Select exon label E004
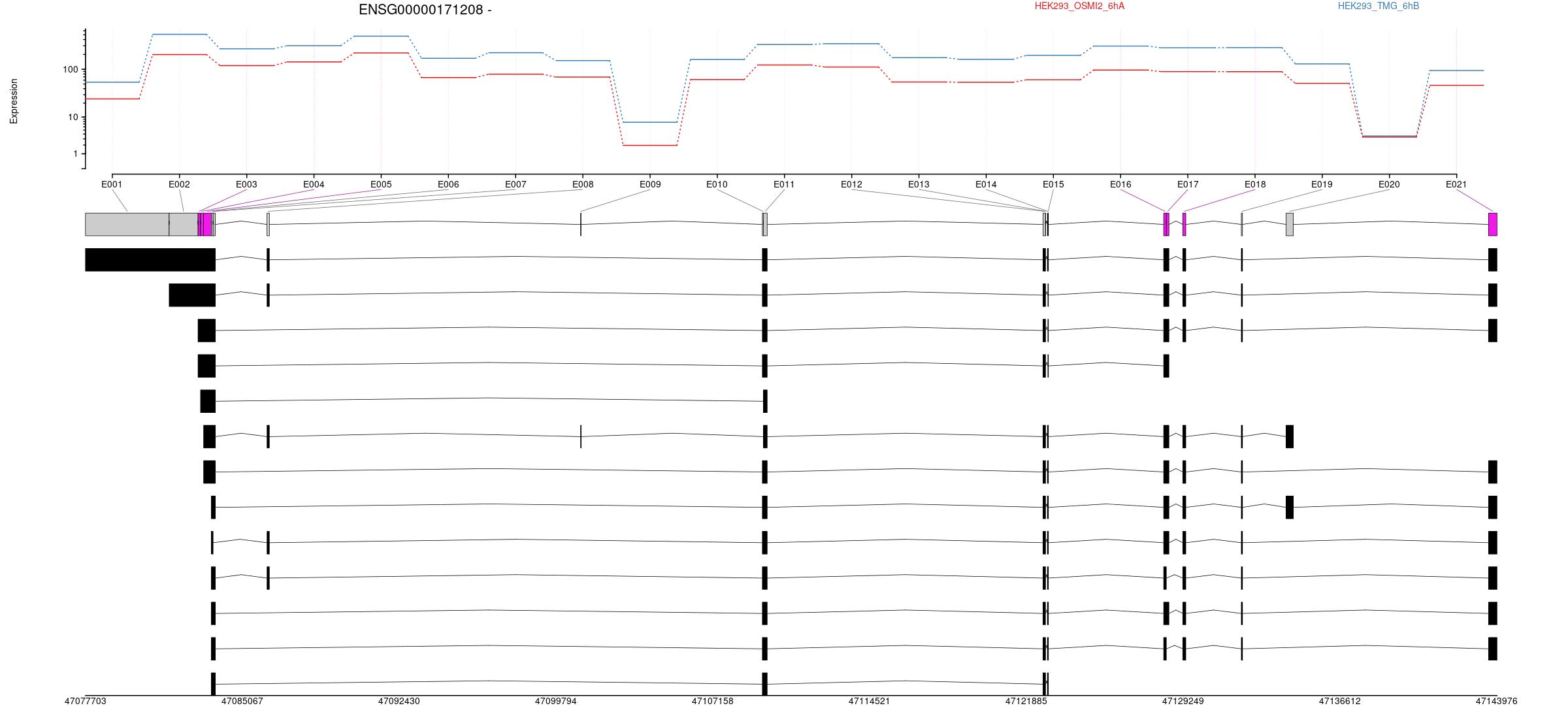The image size is (1568, 712). (314, 184)
